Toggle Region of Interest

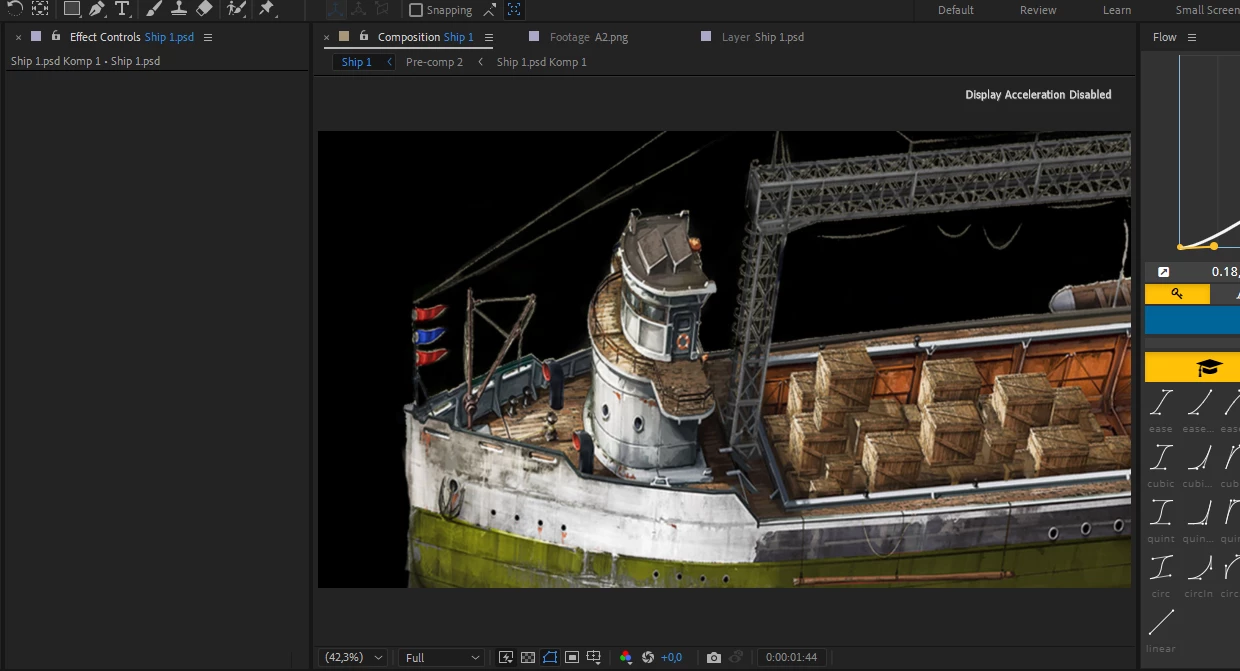pyautogui.click(x=572, y=657)
